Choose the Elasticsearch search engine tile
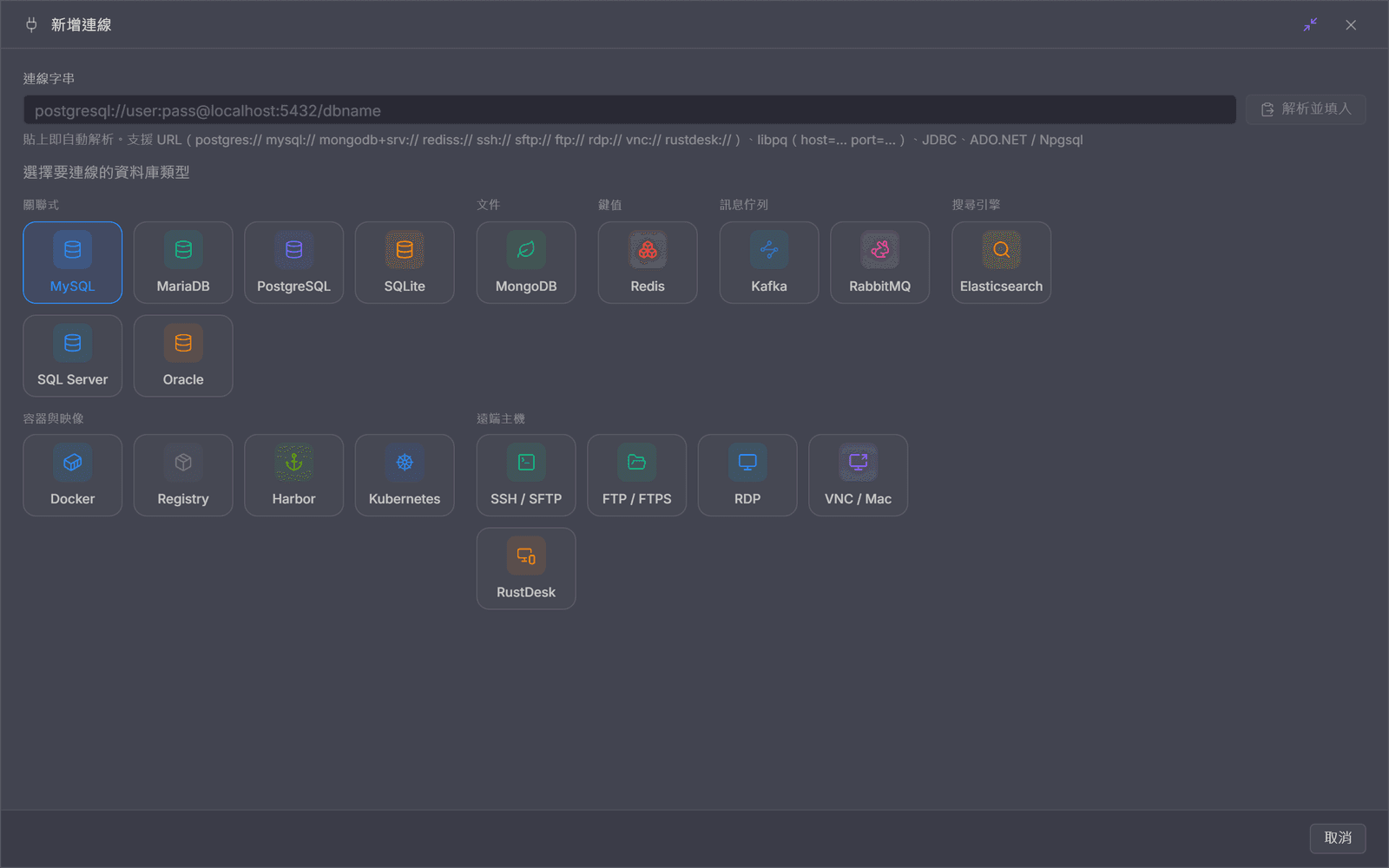 pyautogui.click(x=1001, y=262)
